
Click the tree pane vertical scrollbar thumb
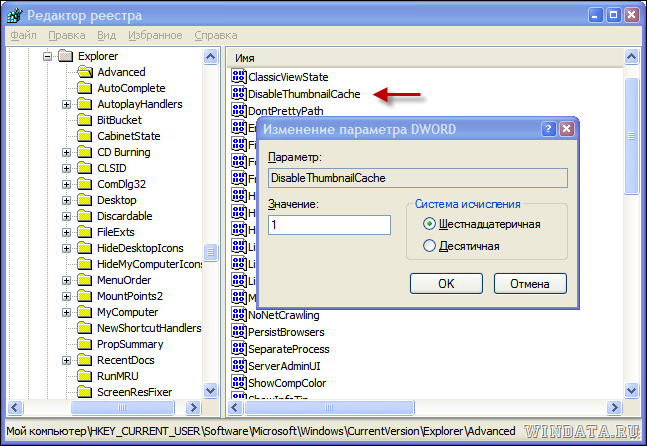pyautogui.click(x=210, y=252)
